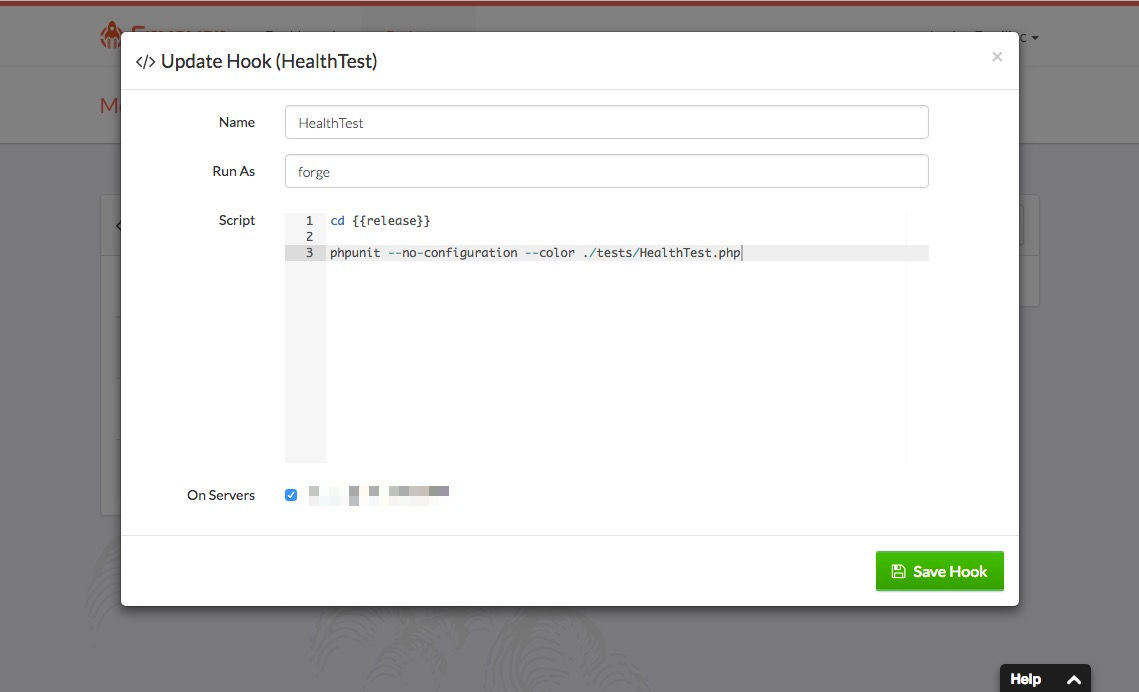Open the Help widget
1139x692 pixels.
[1045, 678]
